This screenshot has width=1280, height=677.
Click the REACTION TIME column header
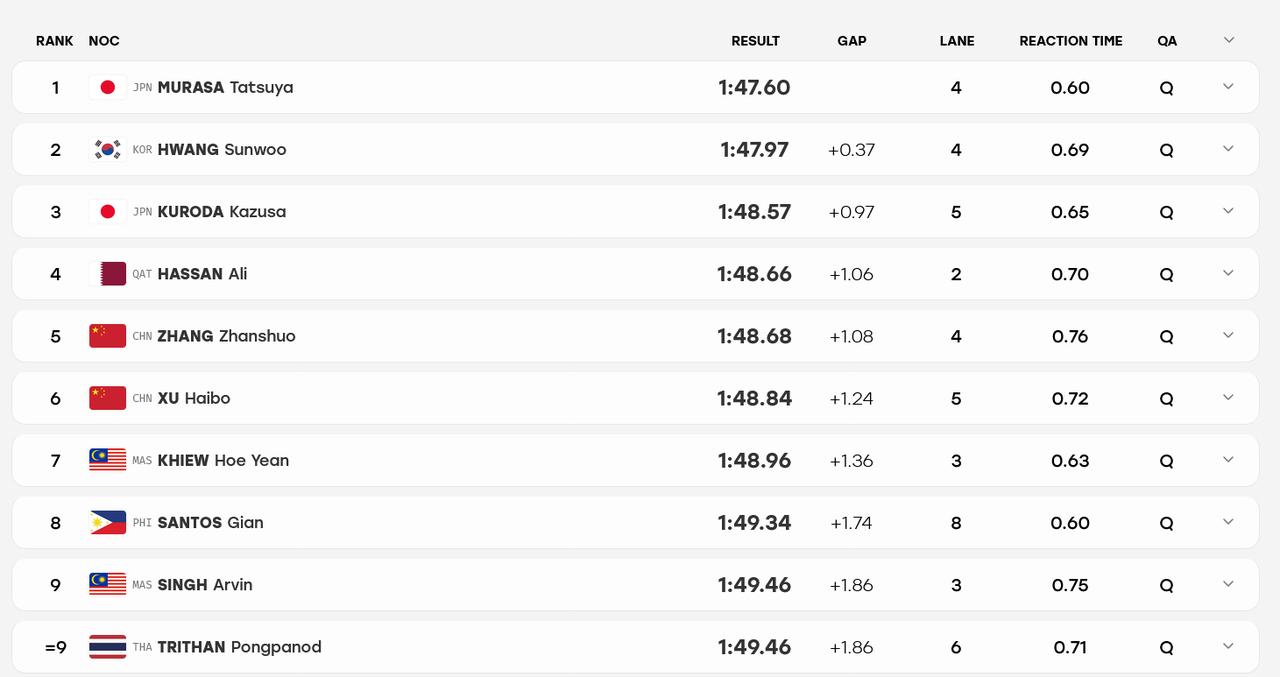[x=1071, y=41]
